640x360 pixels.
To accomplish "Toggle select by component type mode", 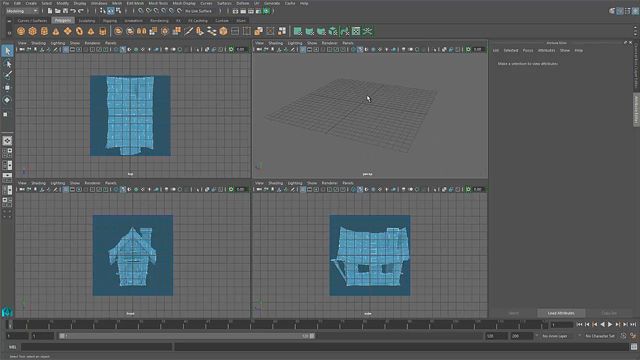I will 118,11.
